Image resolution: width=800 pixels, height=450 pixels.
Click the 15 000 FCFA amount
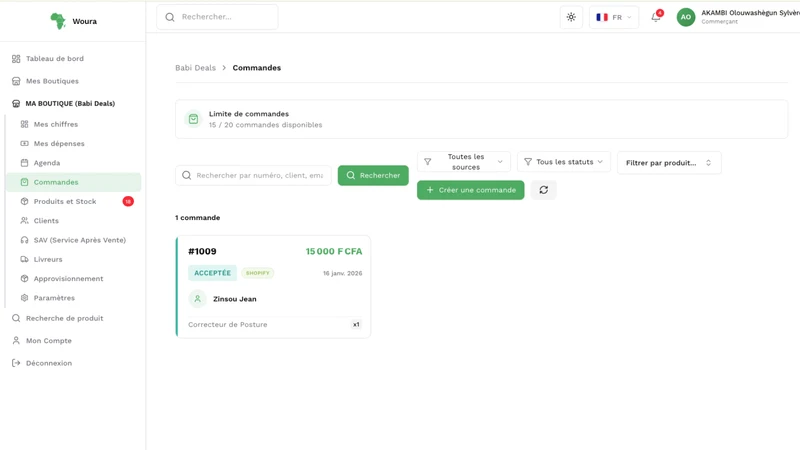click(x=334, y=252)
